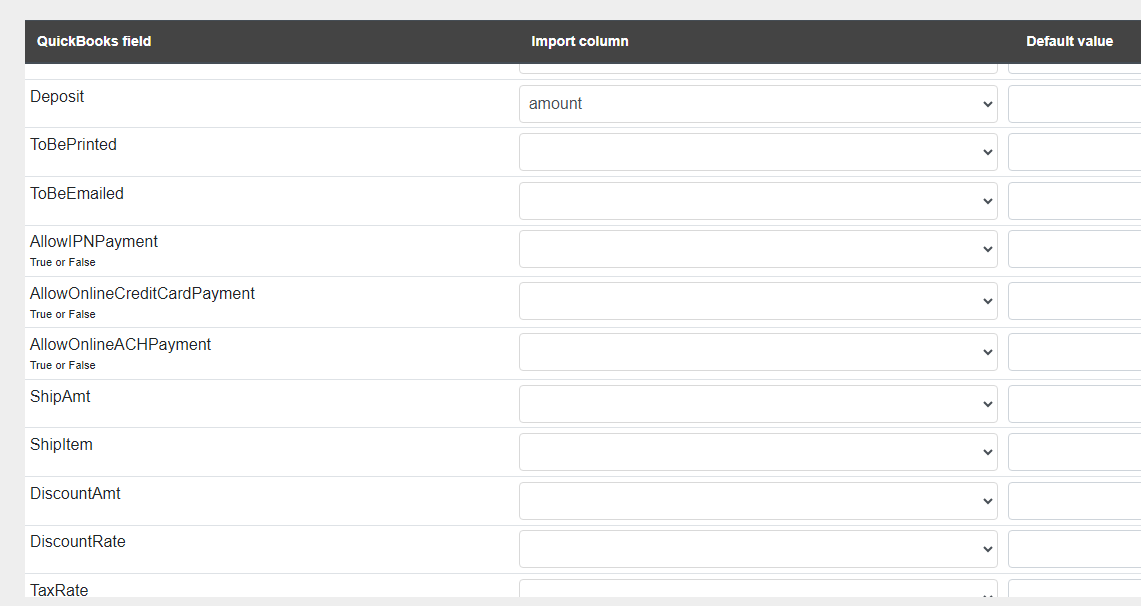
Task: Click AllowOnlineCreditCardPayment default value input
Action: [x=1075, y=300]
